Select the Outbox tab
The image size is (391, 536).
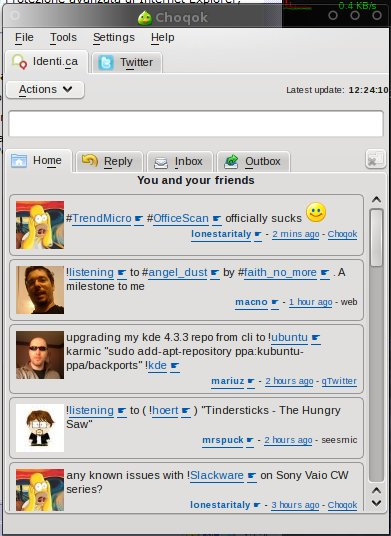253,161
